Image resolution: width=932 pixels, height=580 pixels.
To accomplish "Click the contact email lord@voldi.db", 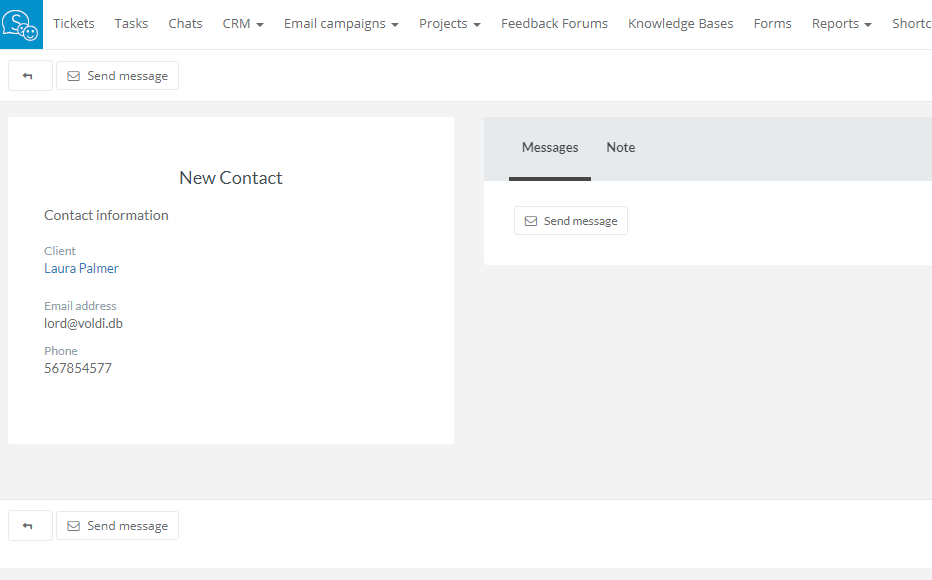I will click(83, 324).
